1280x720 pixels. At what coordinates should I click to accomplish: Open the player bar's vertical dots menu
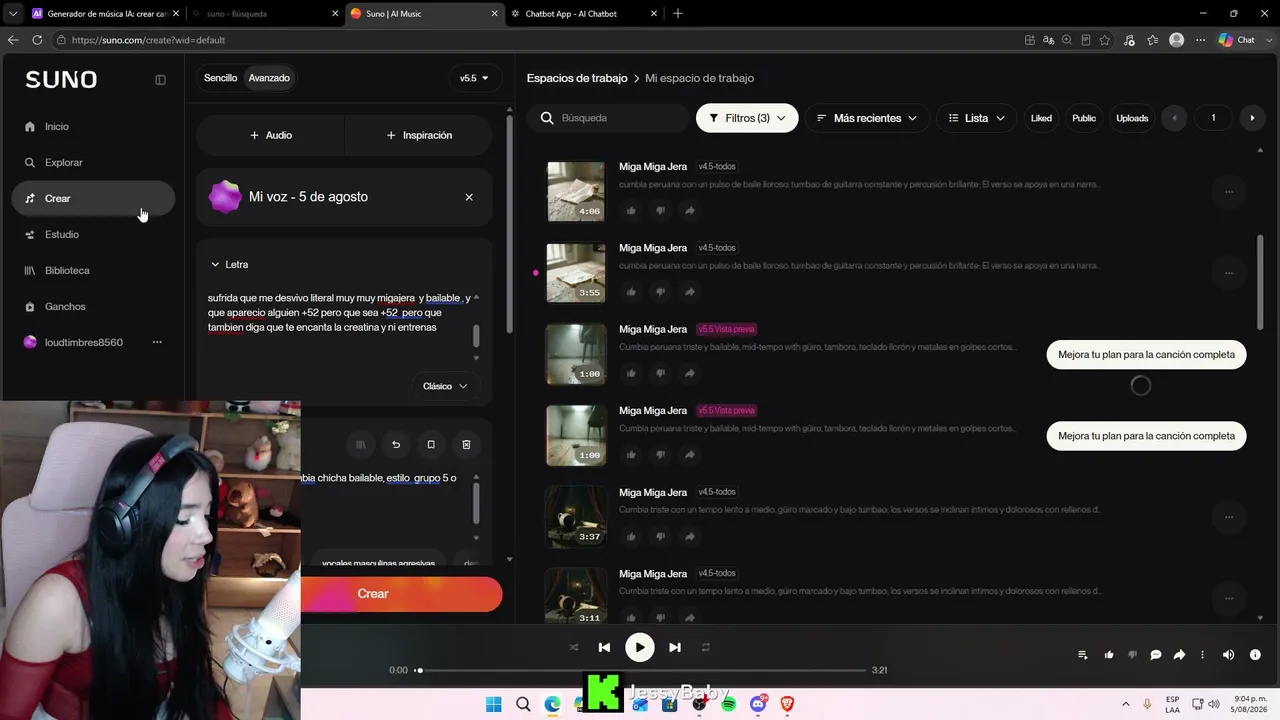coord(1202,655)
